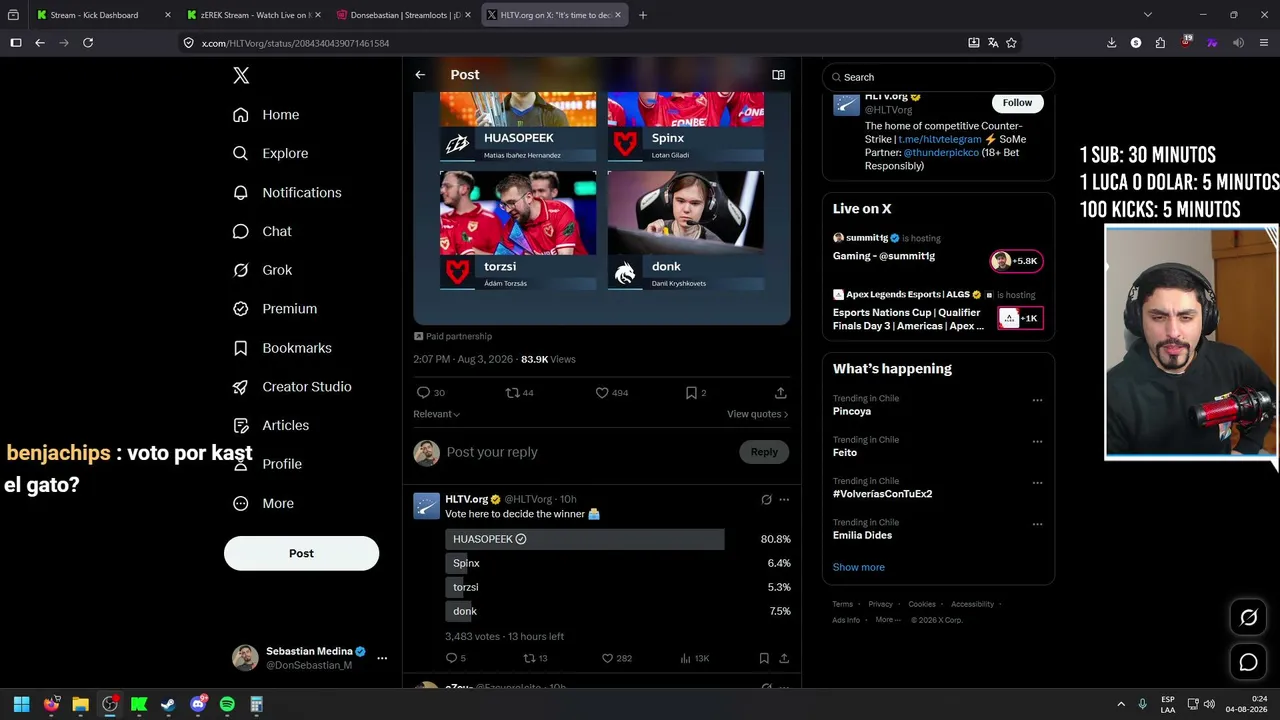Click the Creator Studio rocket icon

click(x=241, y=387)
